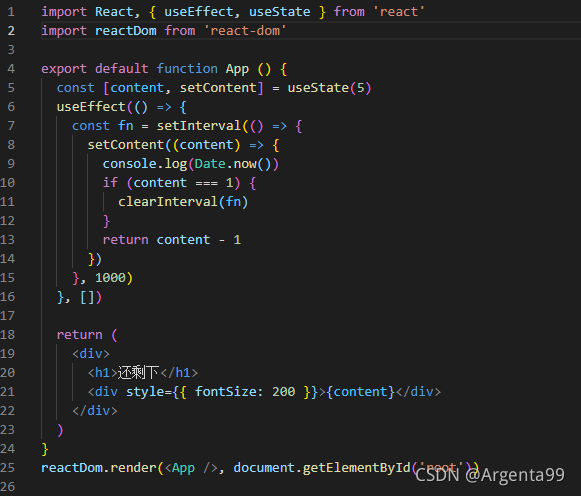Viewport: 581px width, 496px height.
Task: Click line number 17 in the gutter
Action: pos(7,316)
